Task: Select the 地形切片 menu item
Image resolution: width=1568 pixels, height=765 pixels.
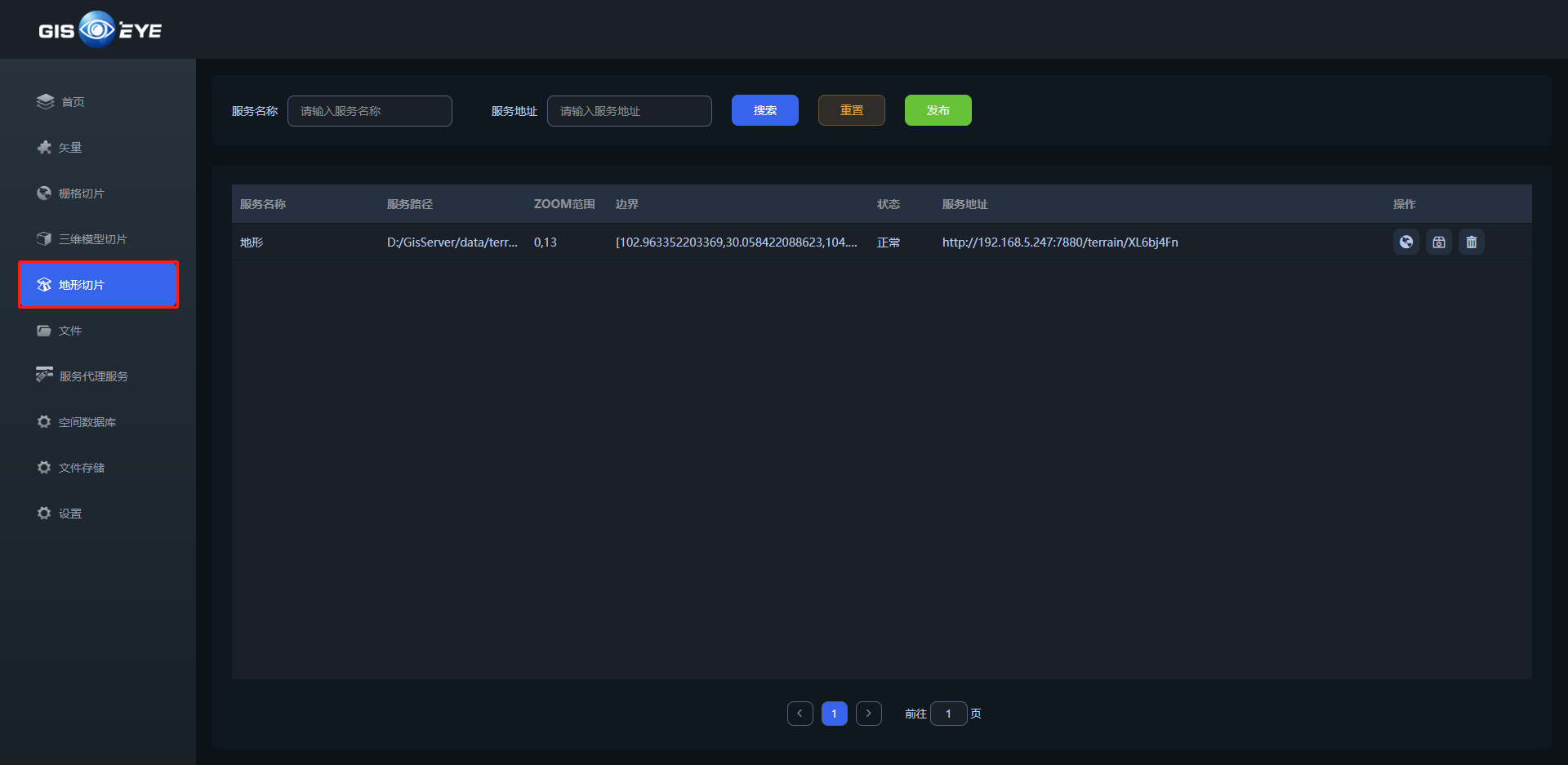Action: [98, 284]
